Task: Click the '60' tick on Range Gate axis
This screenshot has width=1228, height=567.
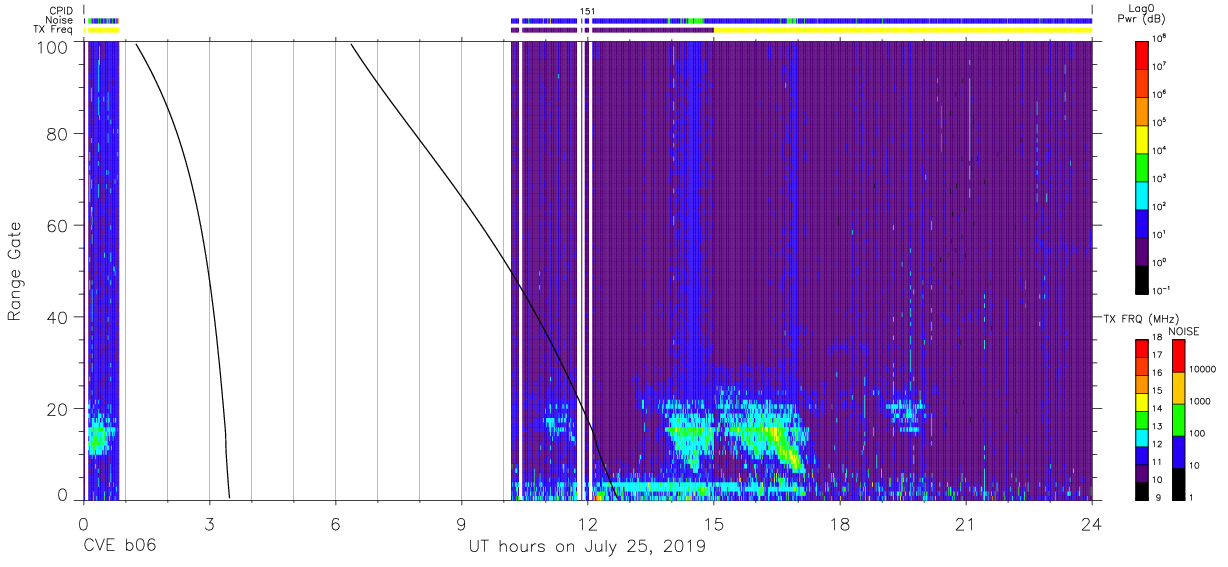Action: click(x=58, y=225)
